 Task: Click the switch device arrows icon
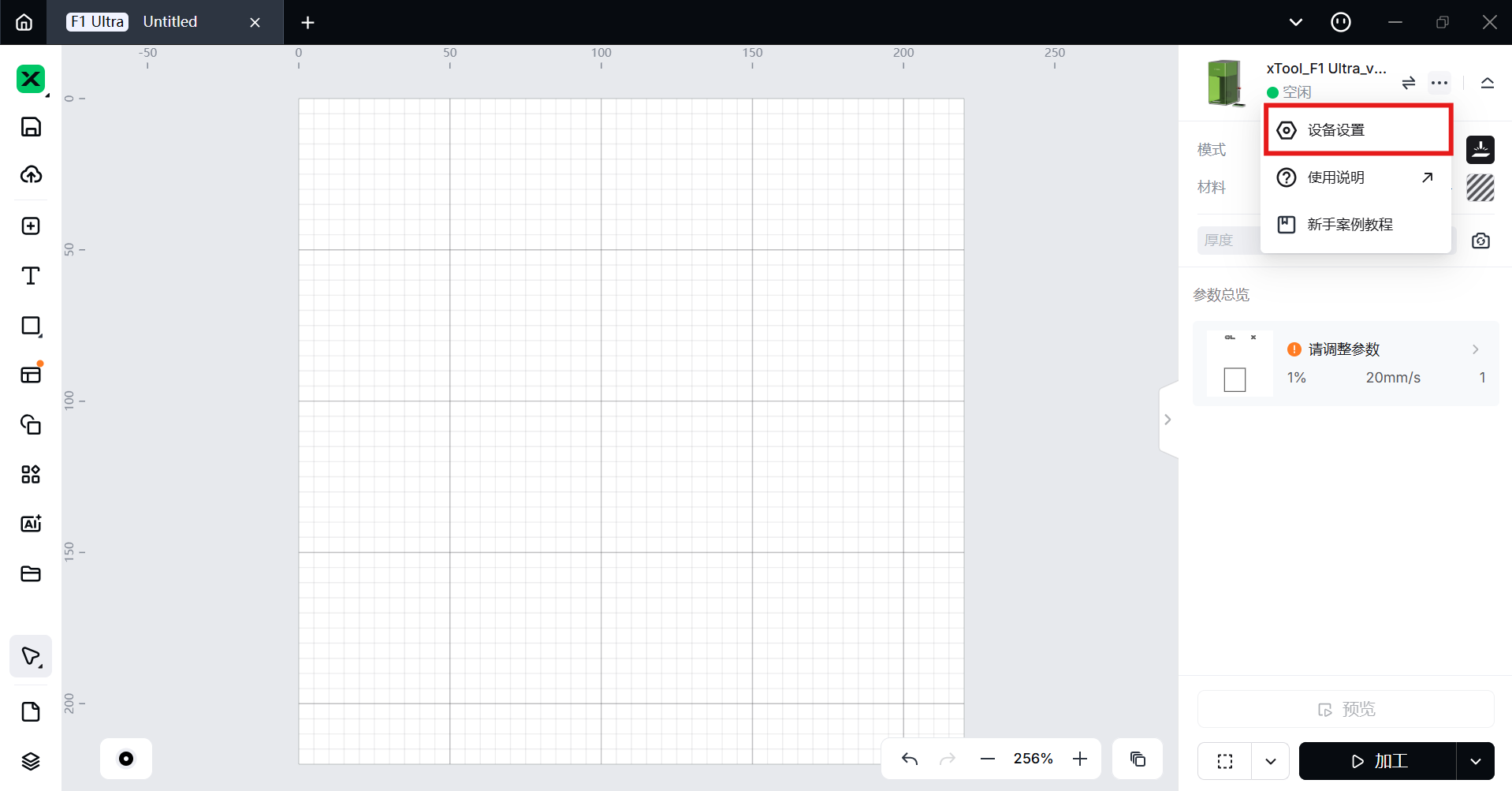[1409, 83]
